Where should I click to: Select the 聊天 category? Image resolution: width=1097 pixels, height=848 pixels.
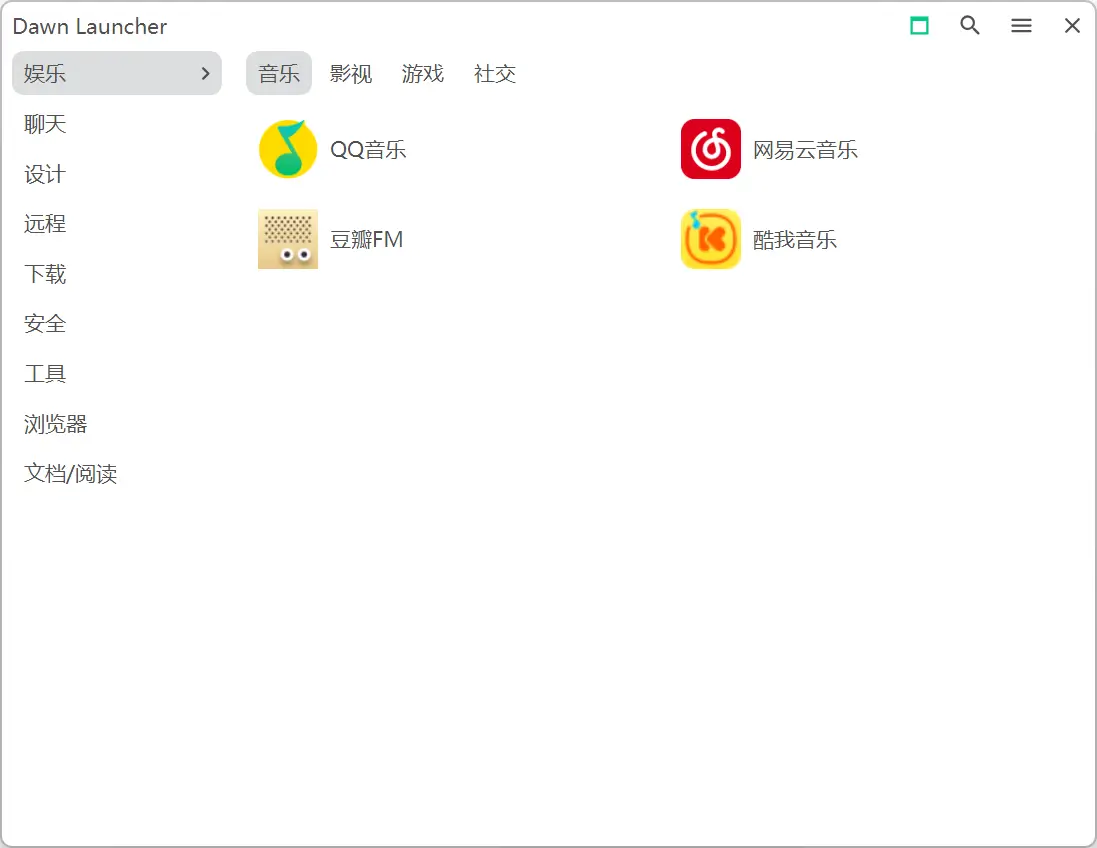coord(45,125)
